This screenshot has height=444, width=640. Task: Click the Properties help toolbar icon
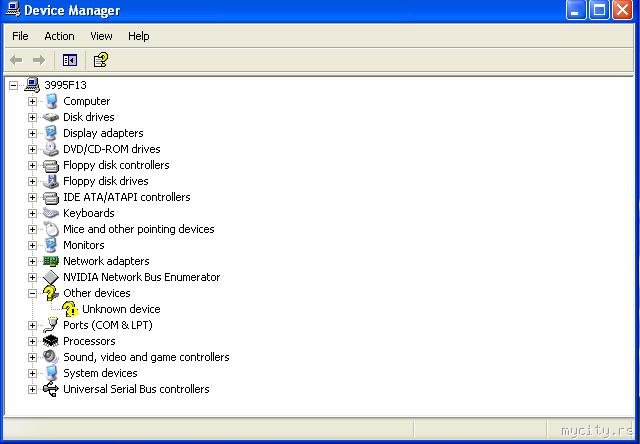coord(101,60)
